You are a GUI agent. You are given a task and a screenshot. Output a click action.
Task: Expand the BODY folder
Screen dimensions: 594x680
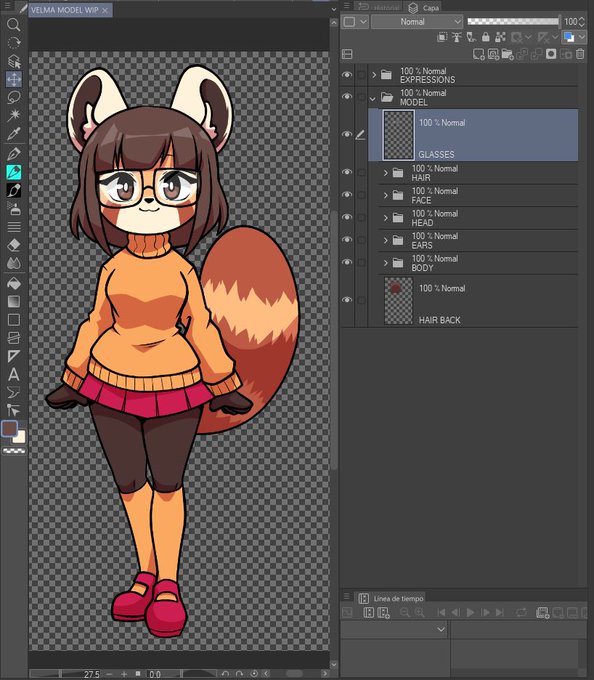click(x=385, y=263)
